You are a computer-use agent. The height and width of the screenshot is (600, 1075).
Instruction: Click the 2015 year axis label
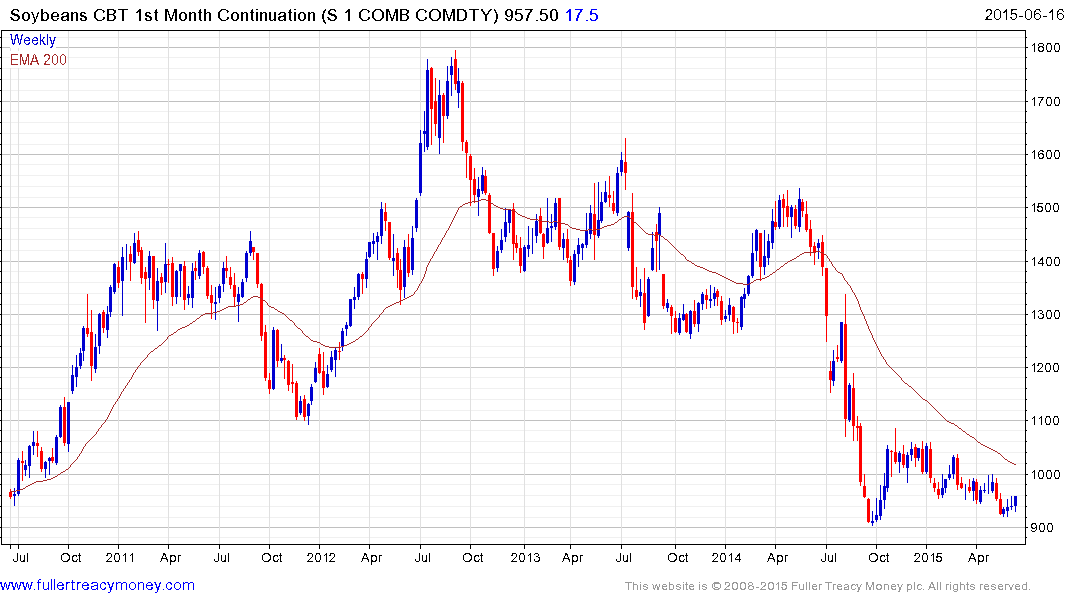pos(928,557)
